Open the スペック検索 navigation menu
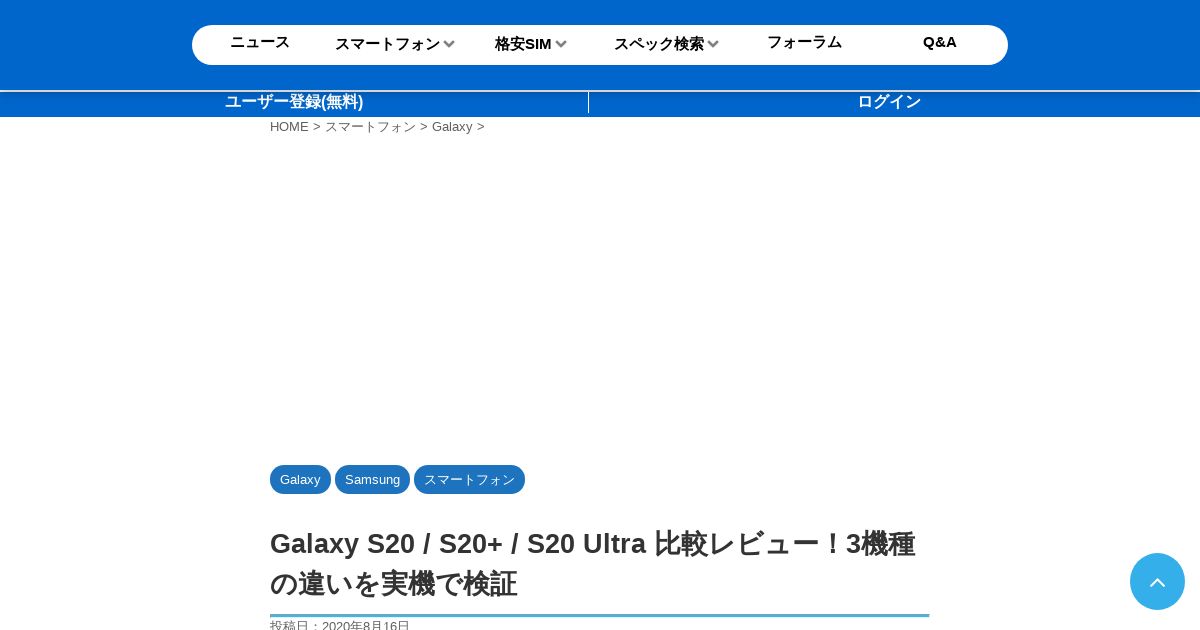Image resolution: width=1200 pixels, height=630 pixels. [659, 44]
